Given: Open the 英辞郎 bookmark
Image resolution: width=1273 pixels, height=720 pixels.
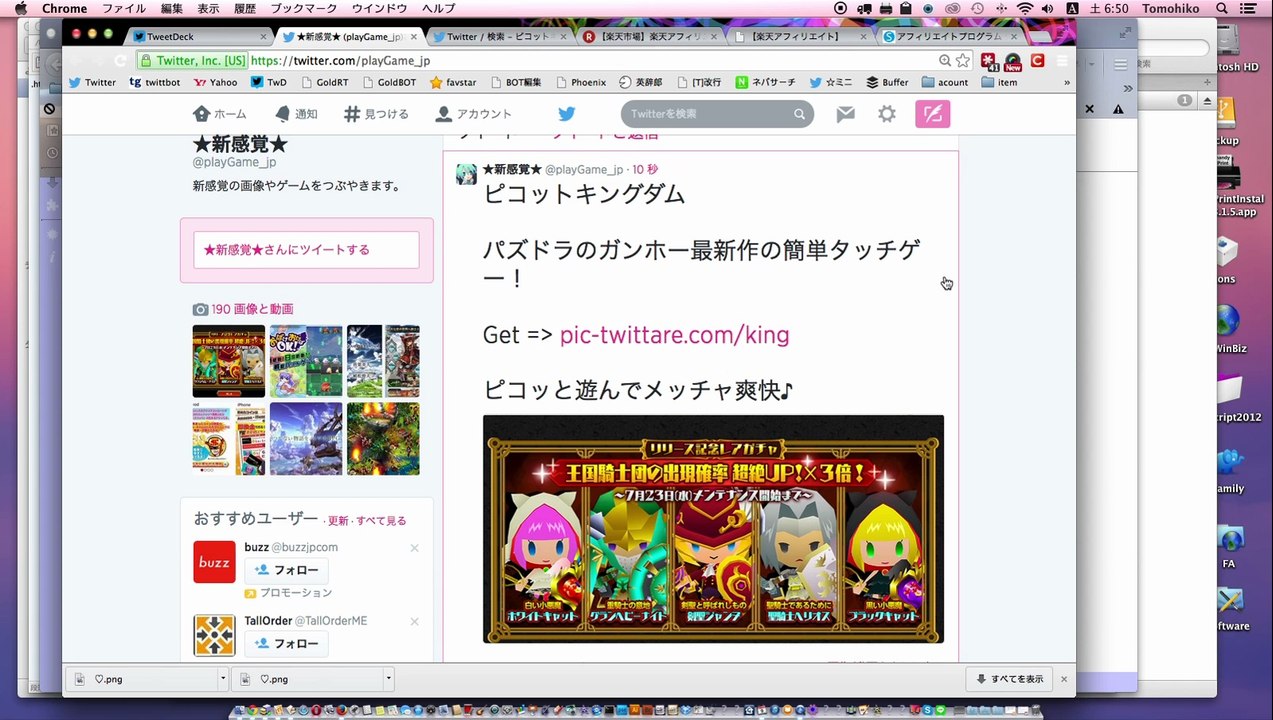Looking at the screenshot, I should coord(640,82).
